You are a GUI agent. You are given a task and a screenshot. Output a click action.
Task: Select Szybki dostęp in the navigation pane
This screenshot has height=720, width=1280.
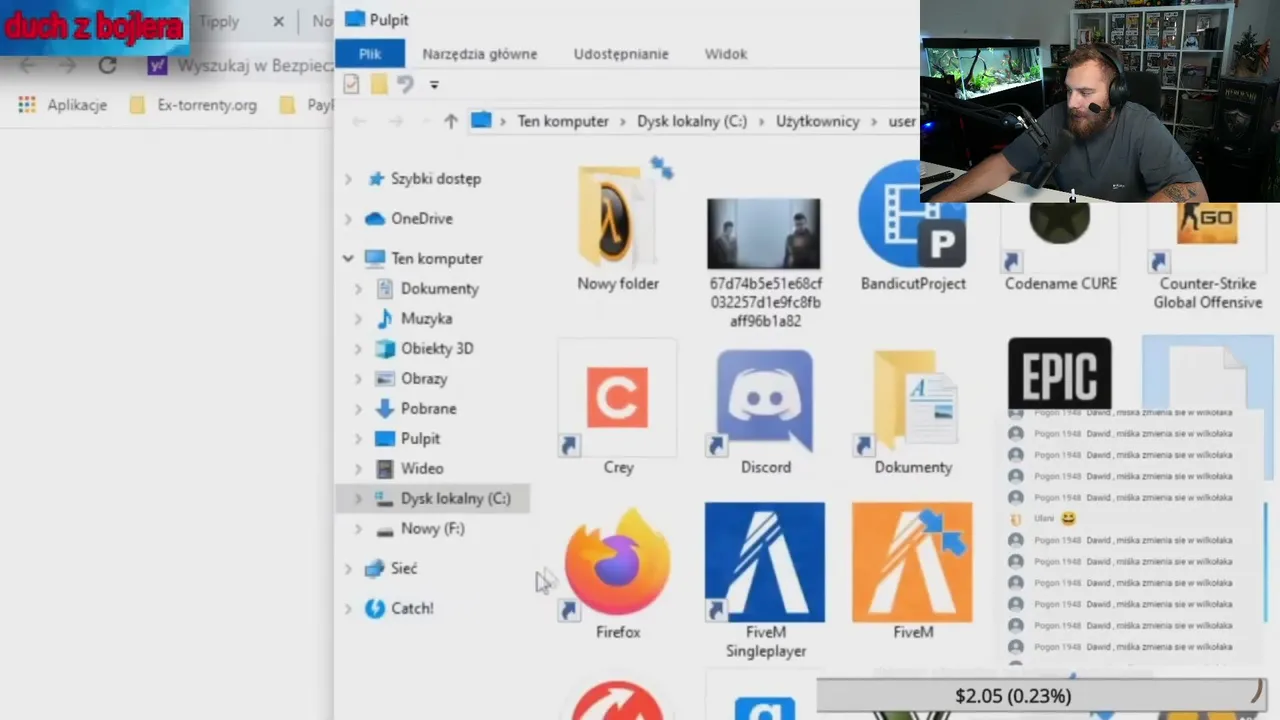[x=435, y=179]
